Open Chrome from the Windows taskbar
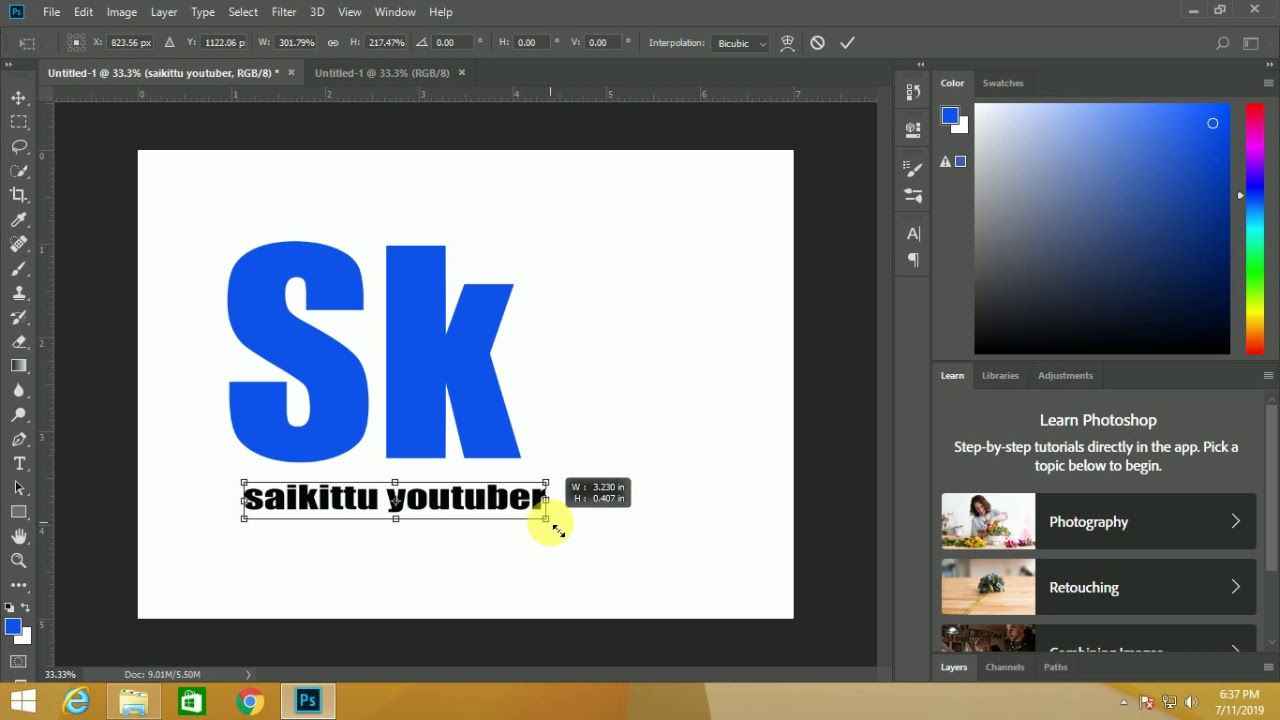This screenshot has height=720, width=1280. point(250,702)
